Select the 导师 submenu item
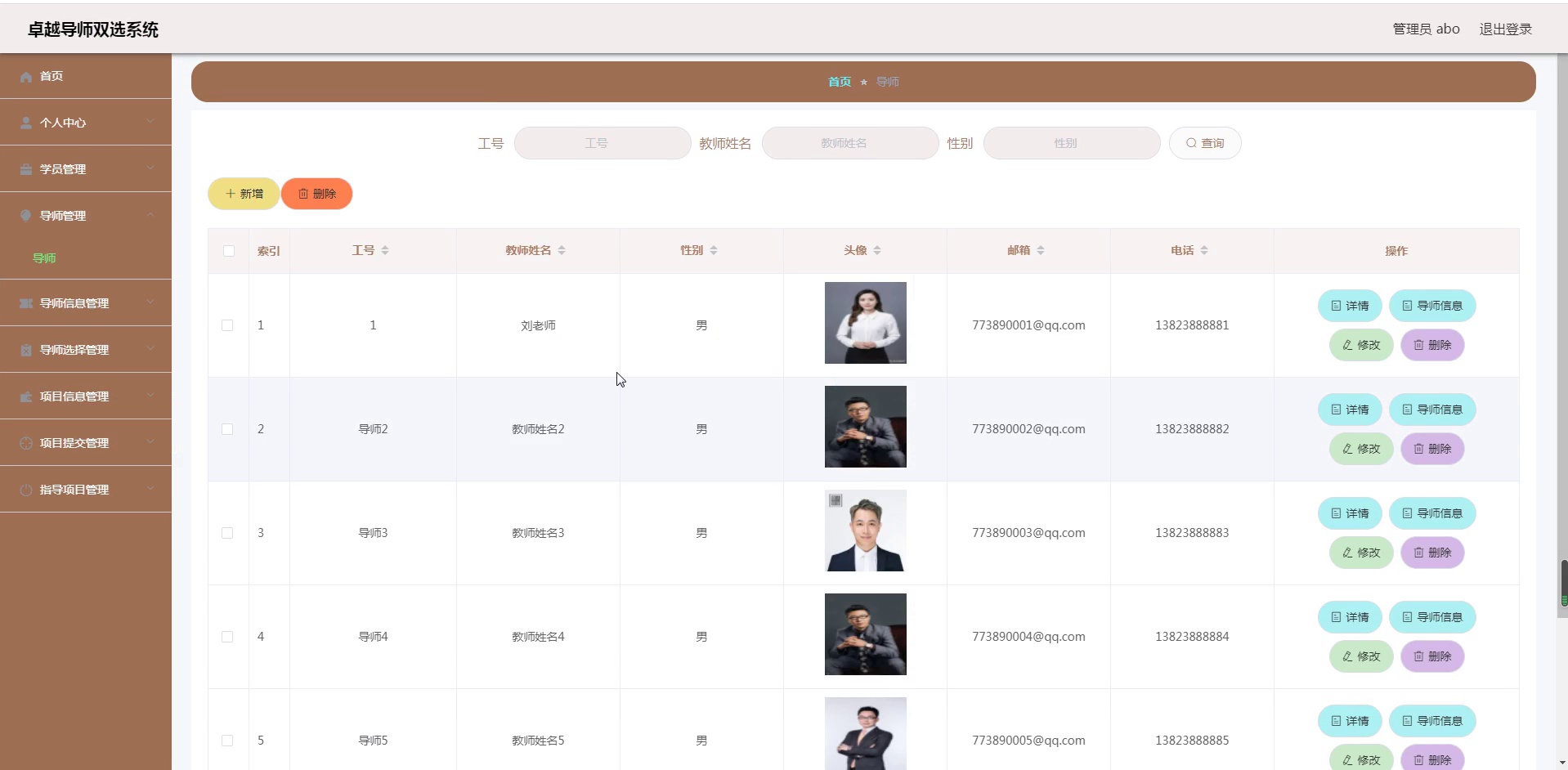 86,258
